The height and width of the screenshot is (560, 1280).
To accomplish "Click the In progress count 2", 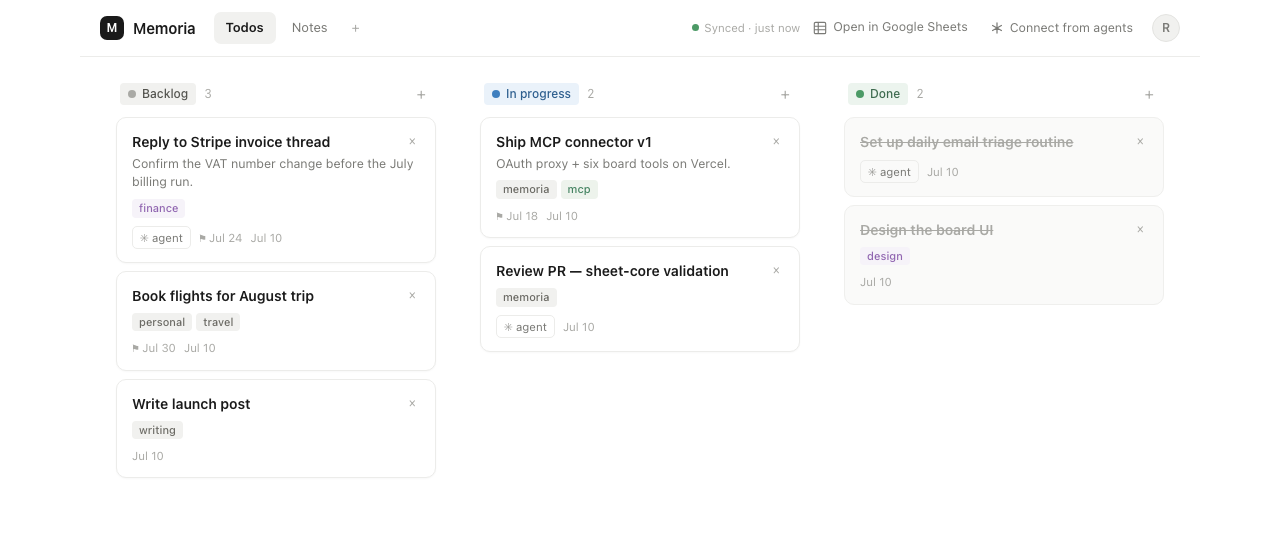I will tap(591, 94).
